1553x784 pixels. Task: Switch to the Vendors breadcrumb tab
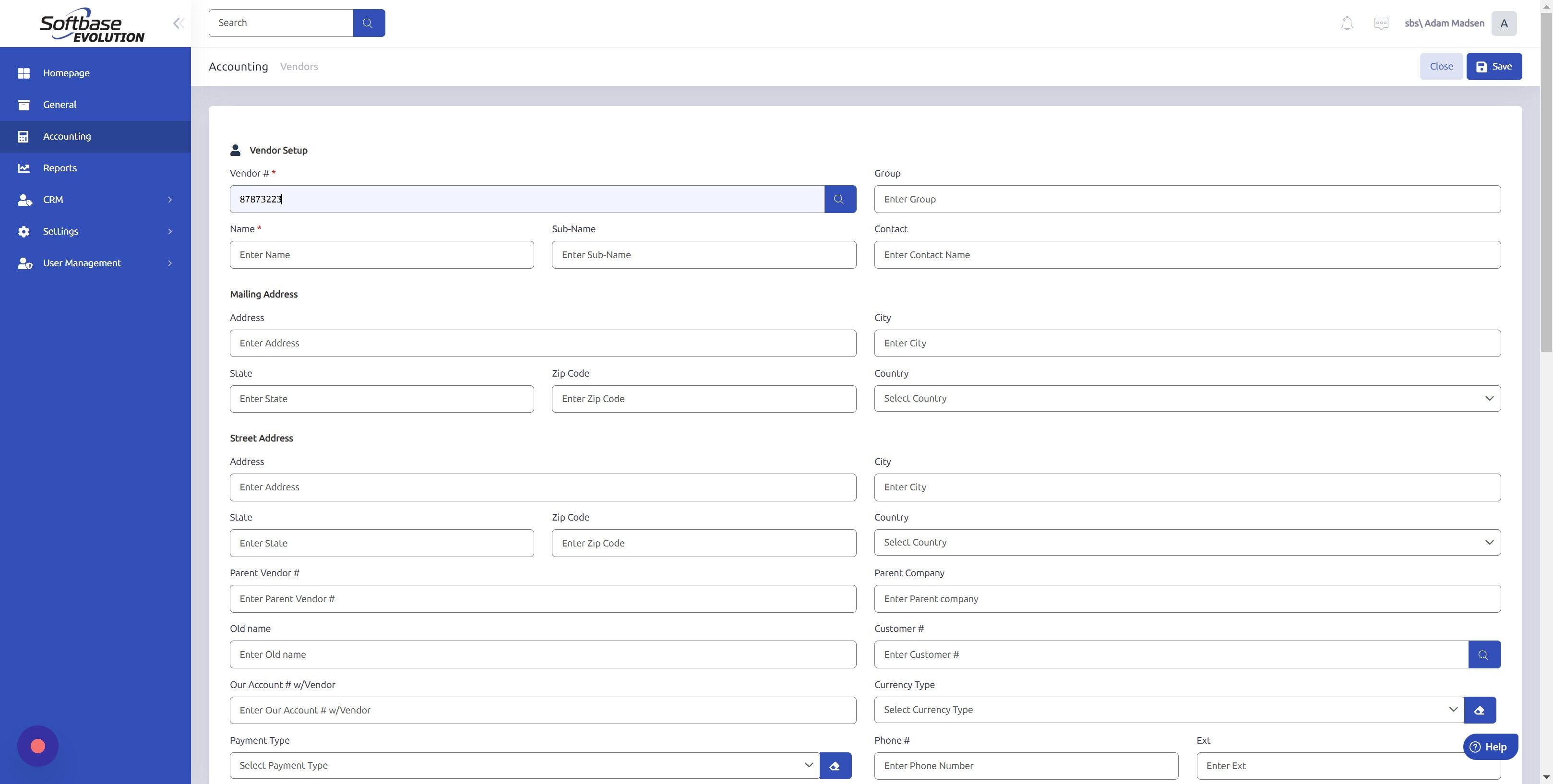(x=299, y=66)
